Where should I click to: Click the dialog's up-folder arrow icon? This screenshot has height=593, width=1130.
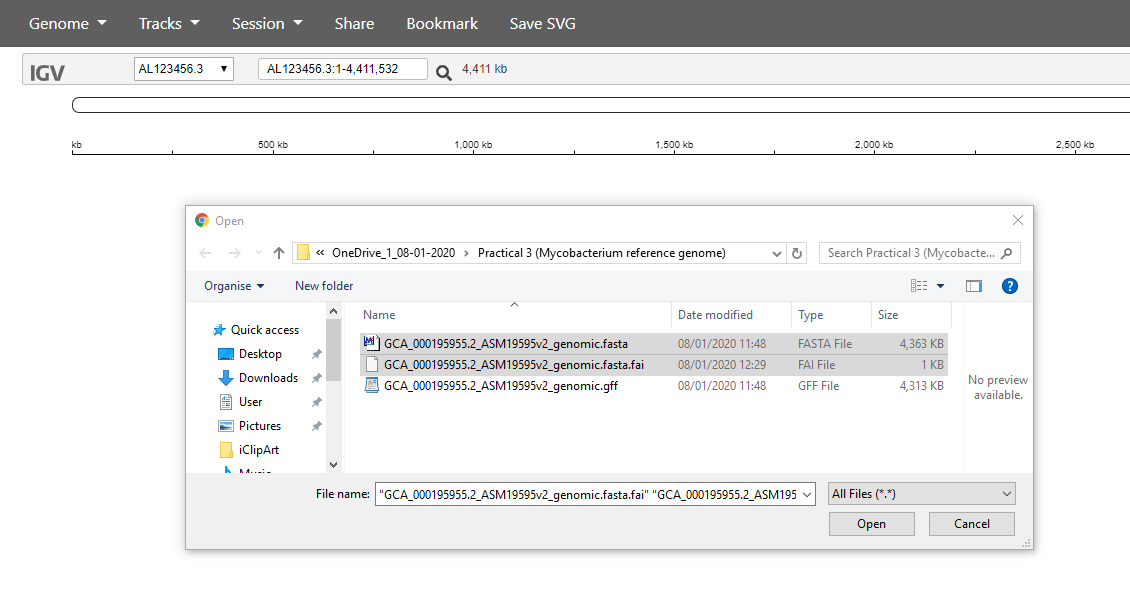279,253
